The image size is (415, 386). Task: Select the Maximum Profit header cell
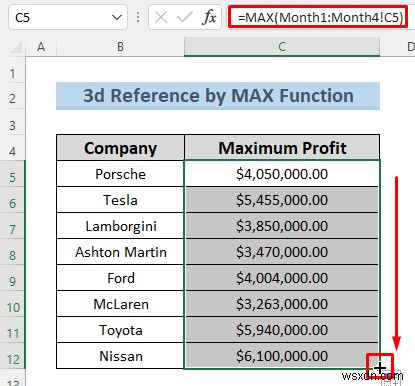pos(282,148)
